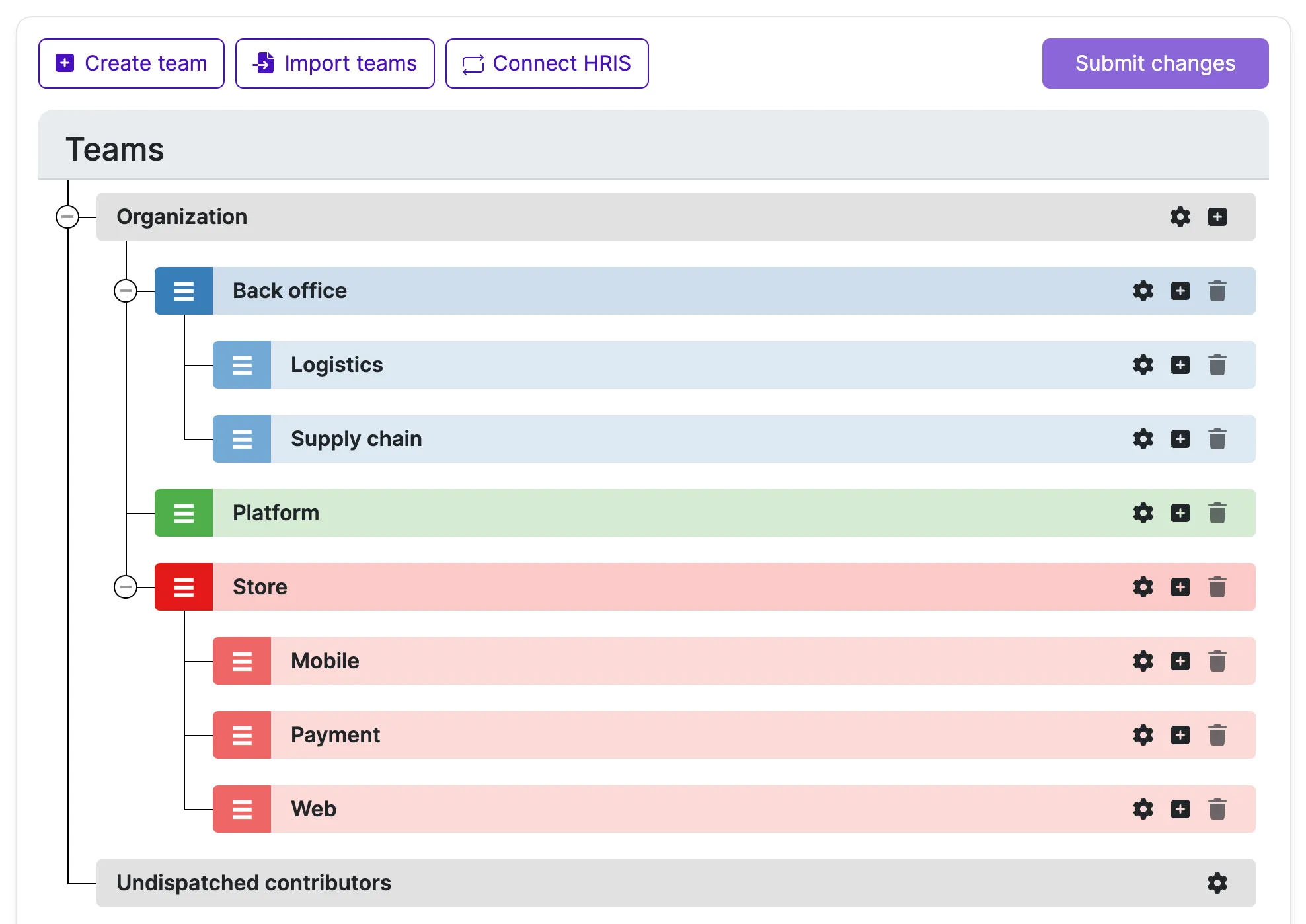Click Import teams button

[334, 63]
